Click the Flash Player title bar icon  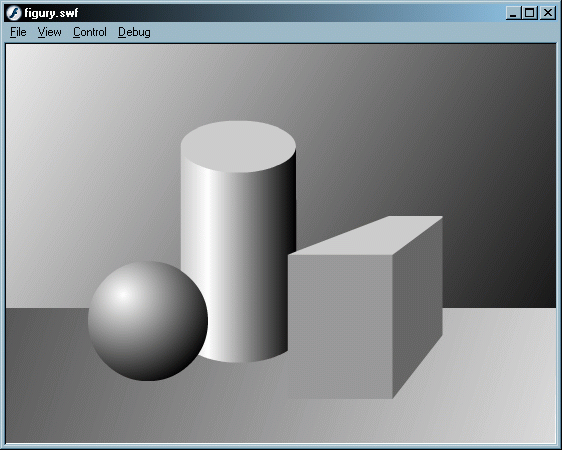pyautogui.click(x=14, y=13)
